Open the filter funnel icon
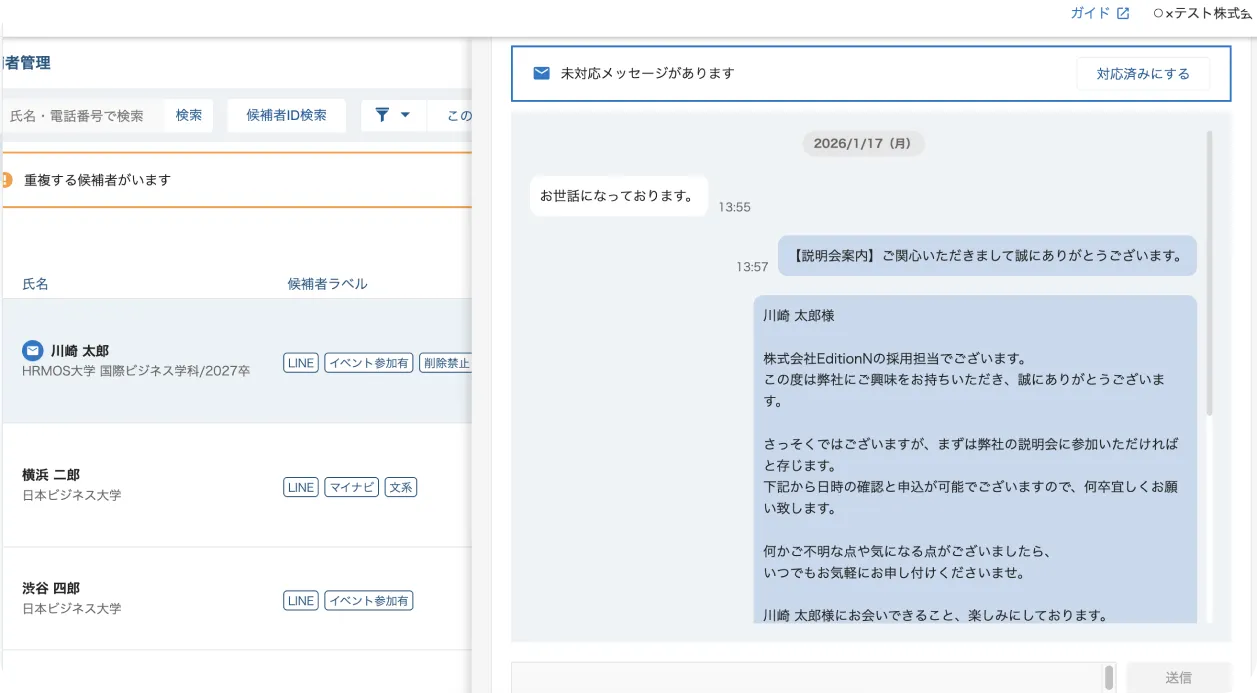The height and width of the screenshot is (693, 1257). 382,115
